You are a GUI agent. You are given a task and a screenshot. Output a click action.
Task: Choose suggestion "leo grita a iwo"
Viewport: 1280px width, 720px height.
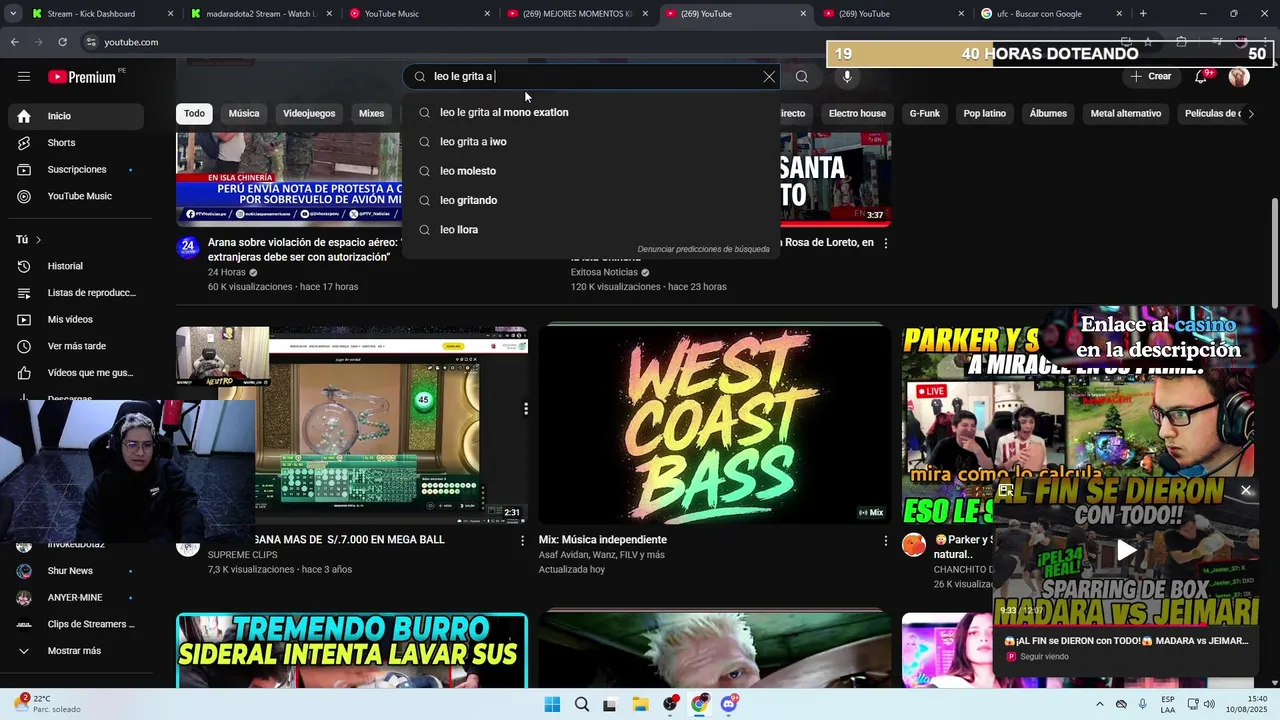click(590, 142)
